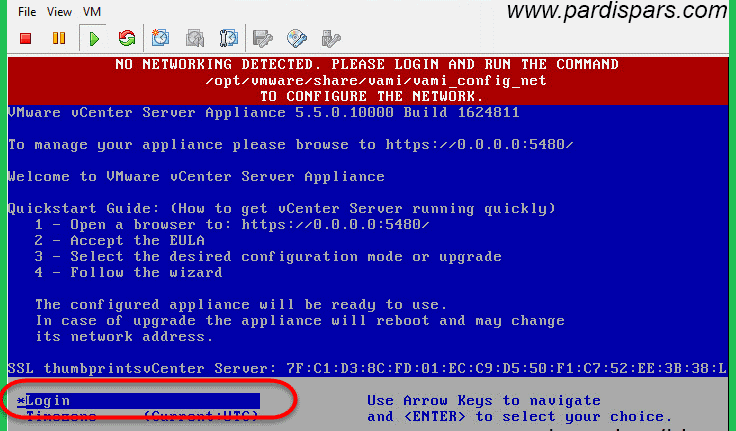This screenshot has width=736, height=431.
Task: Click the 'its network address.' line
Action: (124, 337)
